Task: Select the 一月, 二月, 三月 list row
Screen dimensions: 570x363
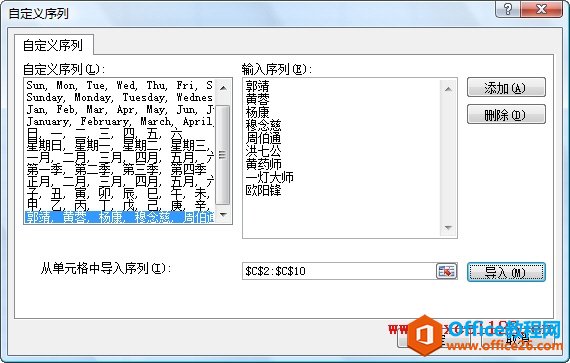Action: pyautogui.click(x=120, y=157)
